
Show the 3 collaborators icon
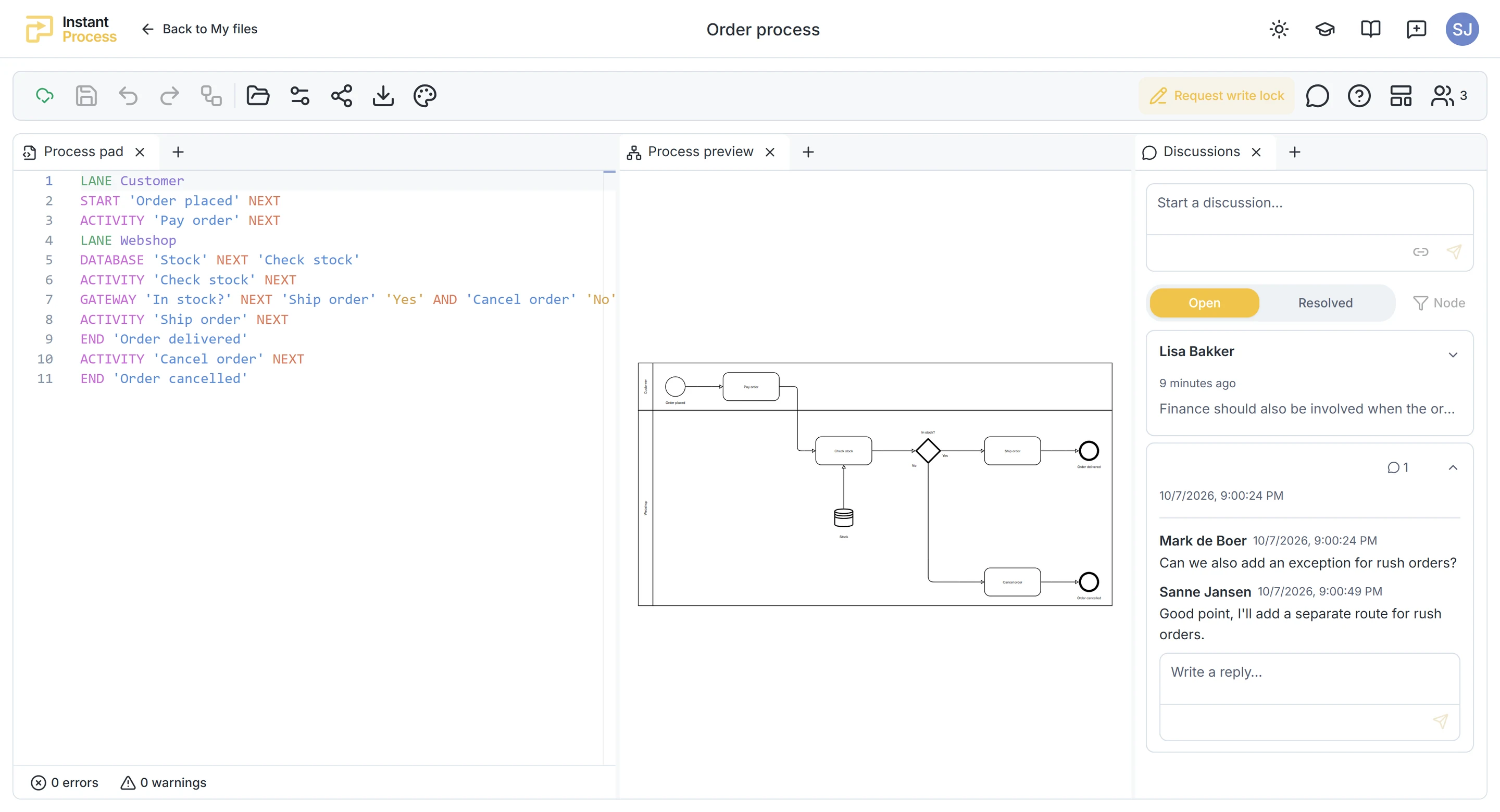click(x=1449, y=95)
